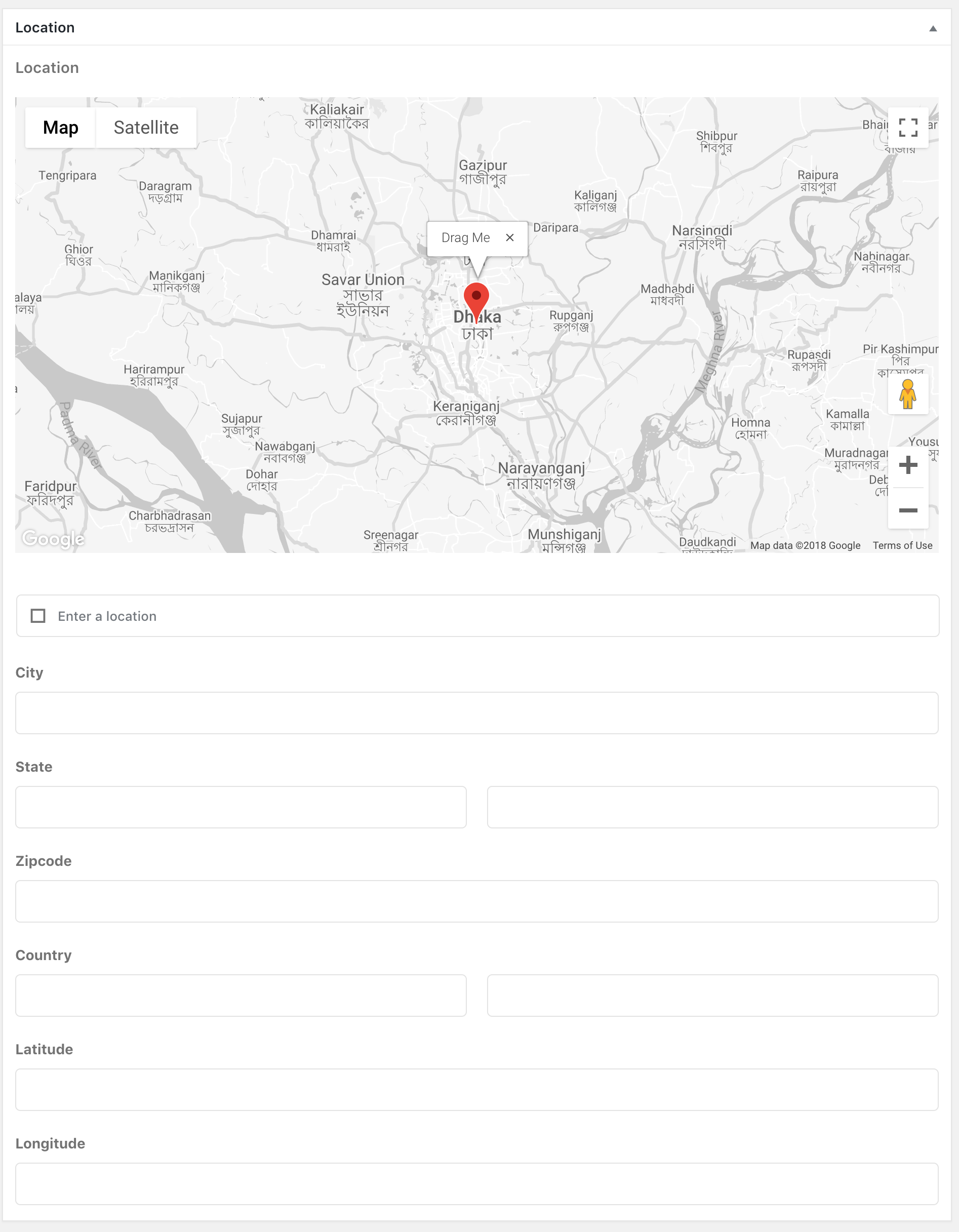The image size is (959, 1232).
Task: Click the Latitude input box
Action: [x=476, y=1089]
